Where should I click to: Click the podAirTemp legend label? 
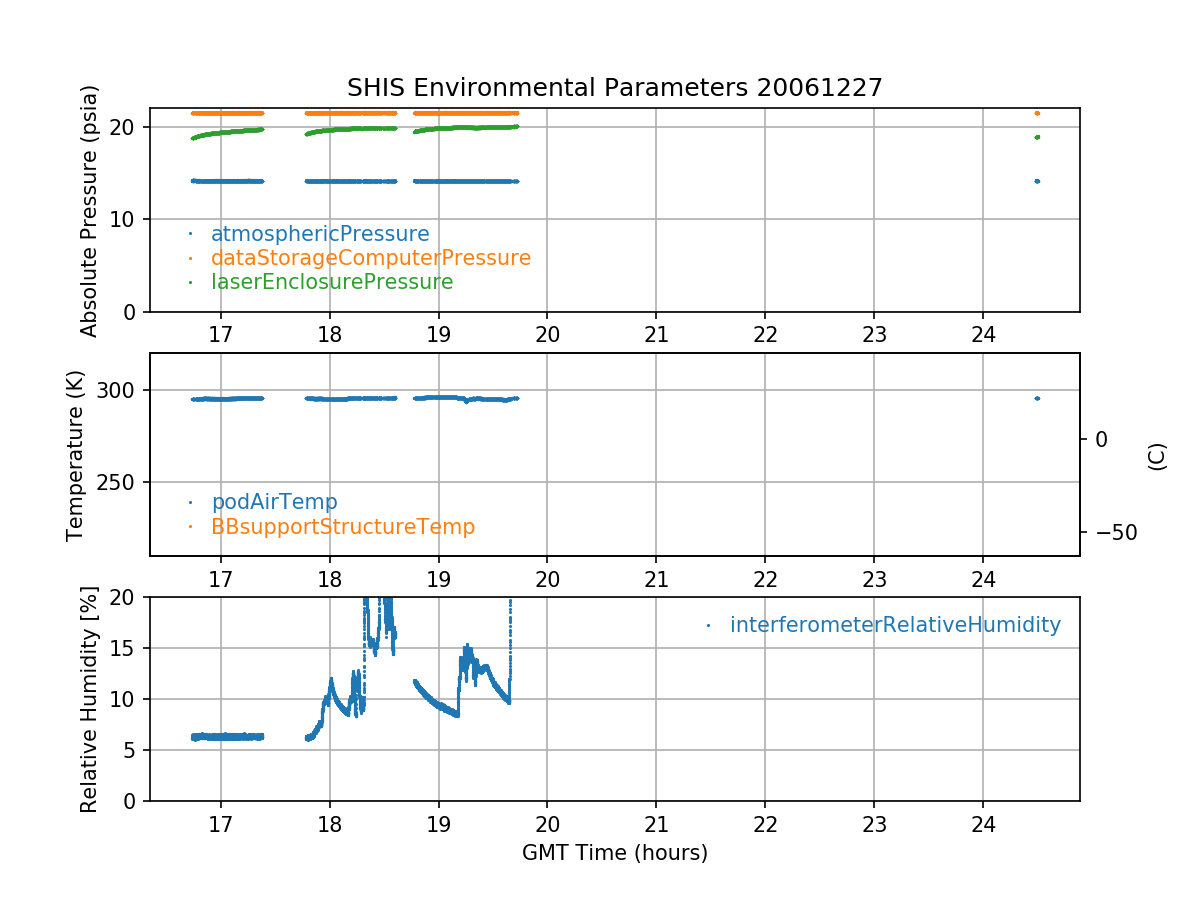pyautogui.click(x=274, y=502)
